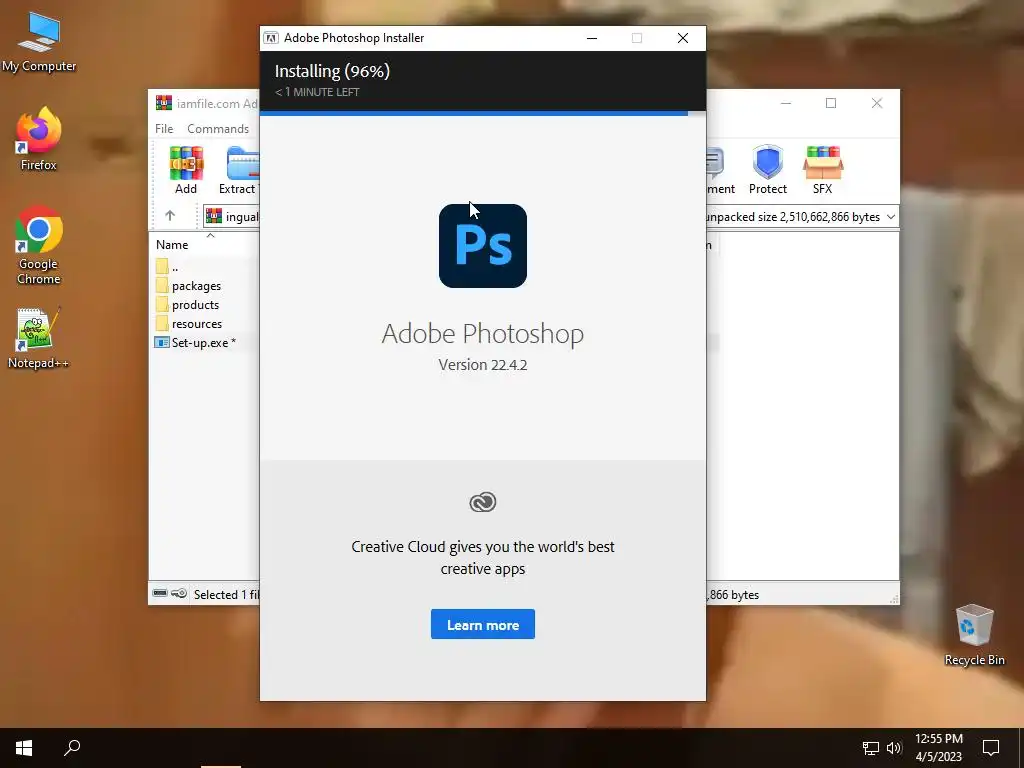The width and height of the screenshot is (1024, 768).
Task: Click the Creative Cloud logo icon
Action: click(483, 502)
